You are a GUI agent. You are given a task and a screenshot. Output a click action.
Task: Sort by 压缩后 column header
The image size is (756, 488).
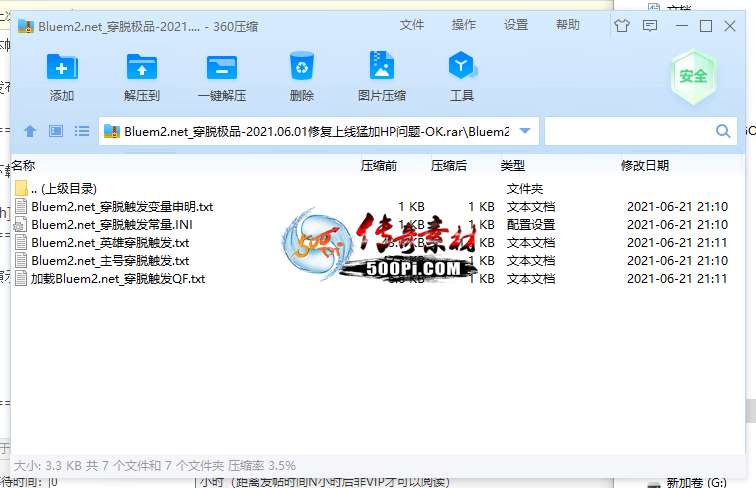coord(448,166)
